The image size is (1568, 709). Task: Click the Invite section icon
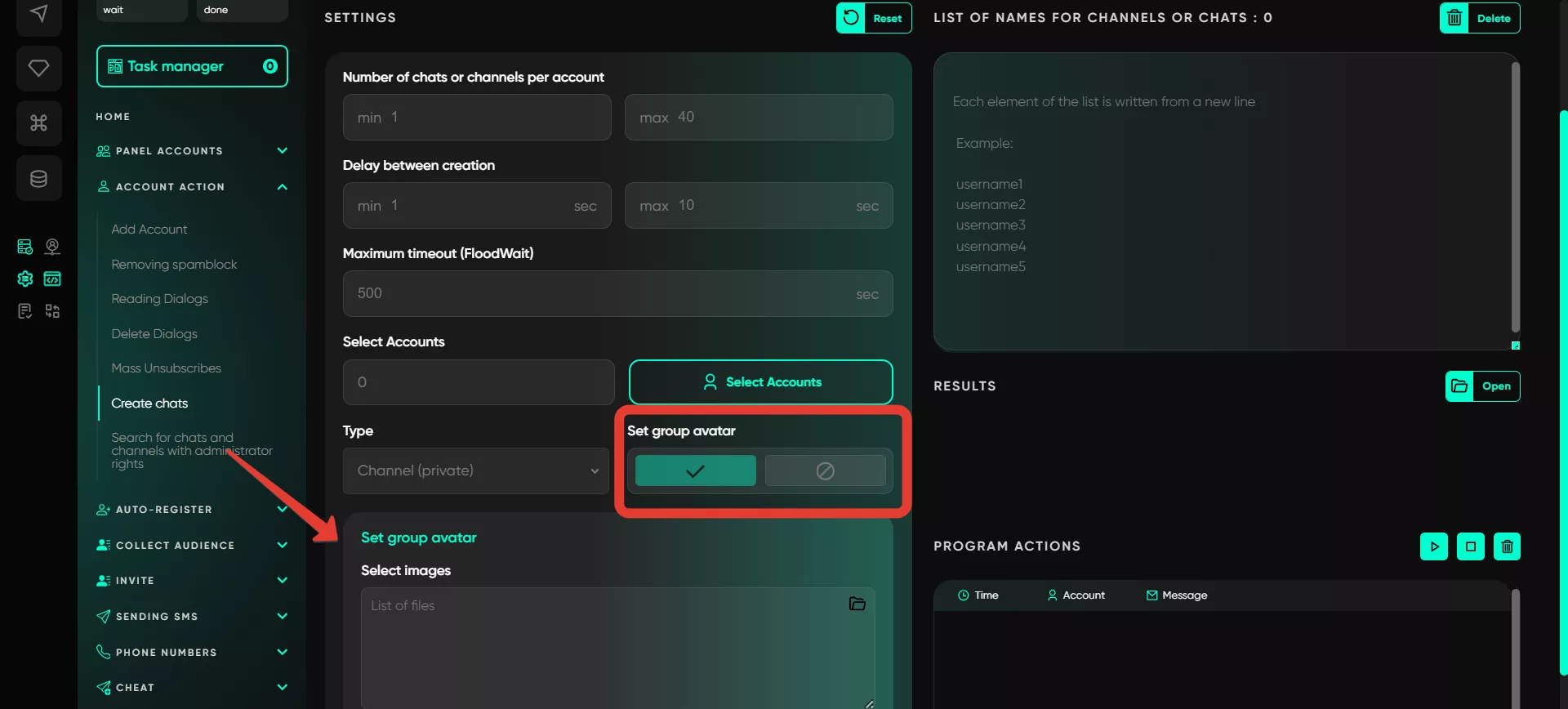103,581
